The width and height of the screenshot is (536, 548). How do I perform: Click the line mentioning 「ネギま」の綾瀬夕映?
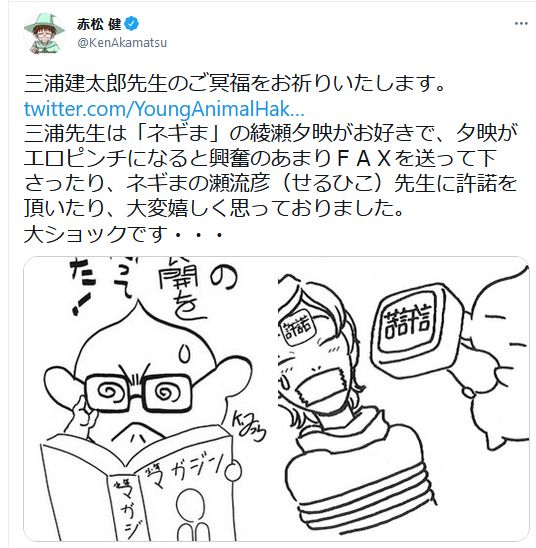(x=271, y=134)
